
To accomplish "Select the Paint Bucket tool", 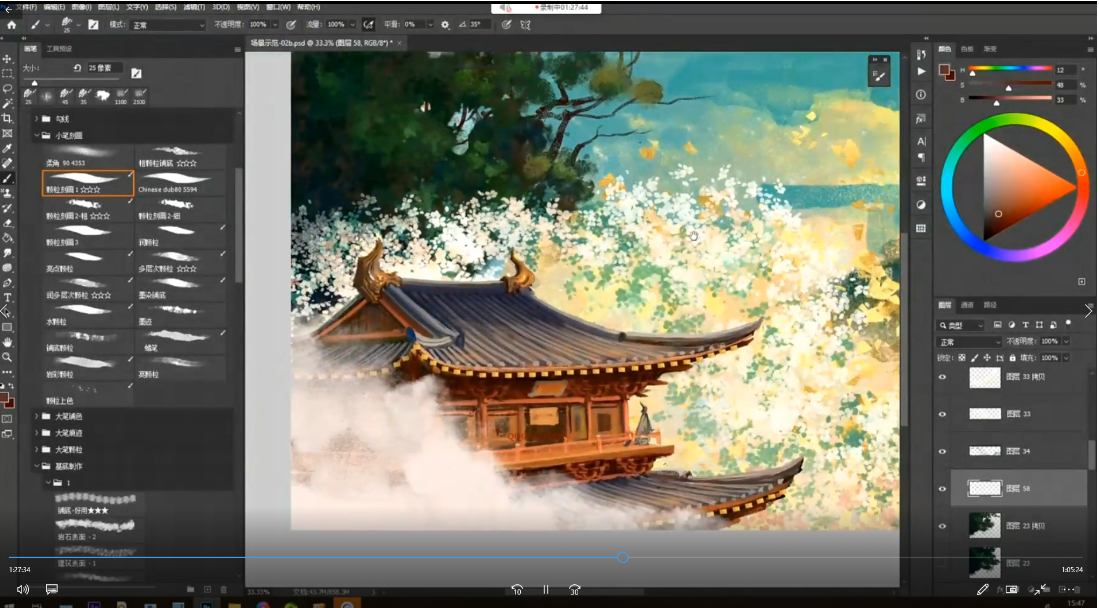I will tap(7, 238).
